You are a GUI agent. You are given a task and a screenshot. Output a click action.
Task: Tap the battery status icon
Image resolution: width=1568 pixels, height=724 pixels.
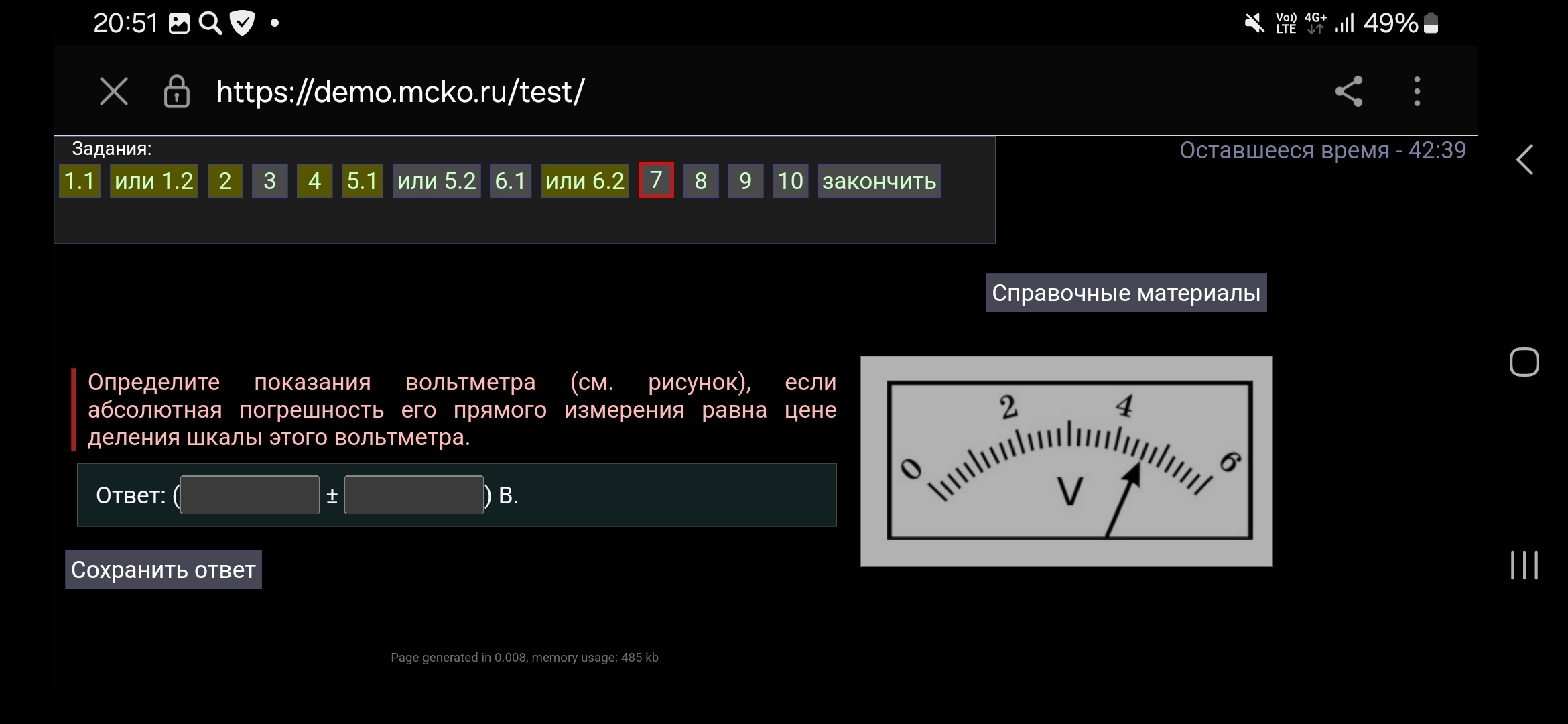pyautogui.click(x=1431, y=23)
